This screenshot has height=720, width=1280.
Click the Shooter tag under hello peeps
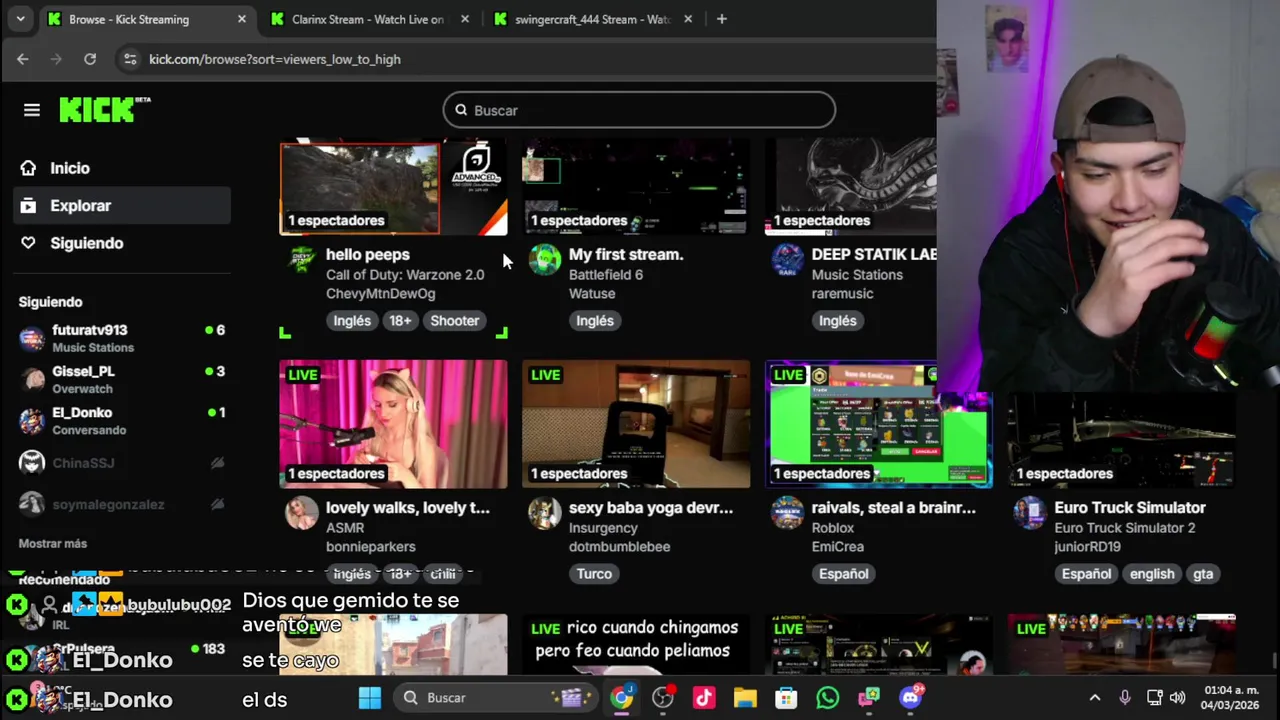coord(455,320)
